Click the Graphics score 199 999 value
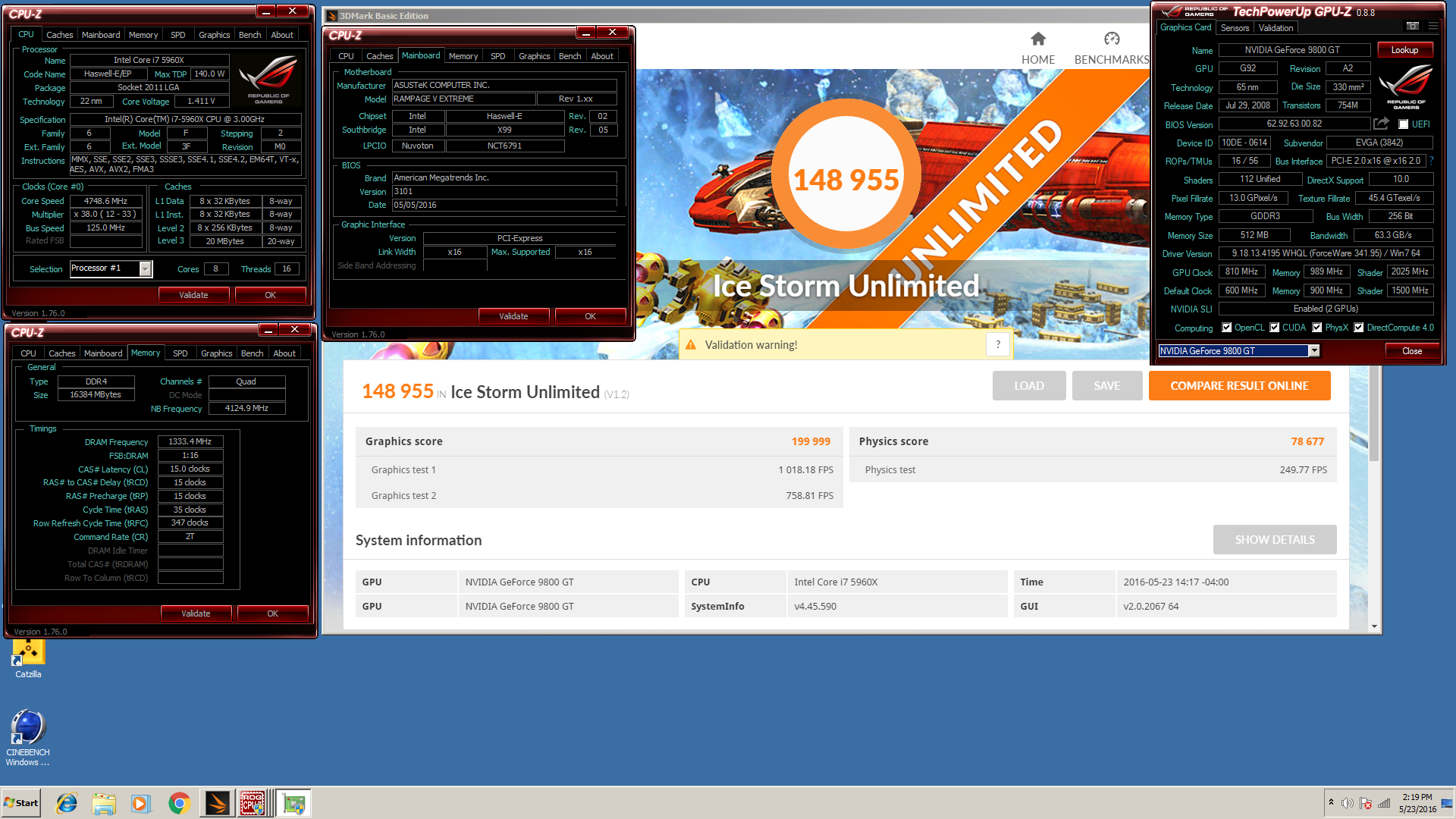This screenshot has height=819, width=1456. (811, 441)
